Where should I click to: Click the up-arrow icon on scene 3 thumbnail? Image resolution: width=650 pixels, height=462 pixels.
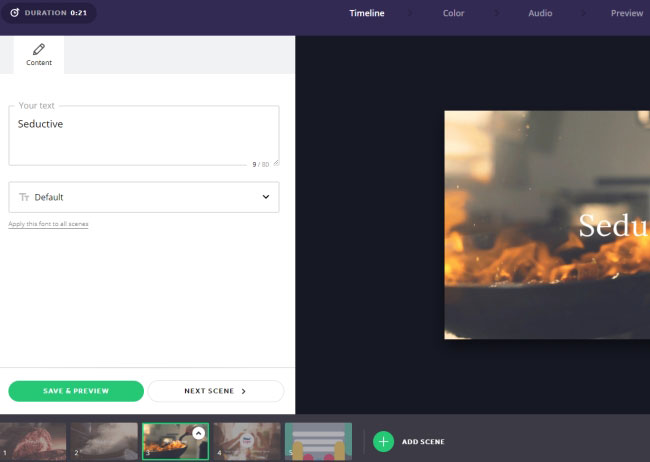click(199, 433)
